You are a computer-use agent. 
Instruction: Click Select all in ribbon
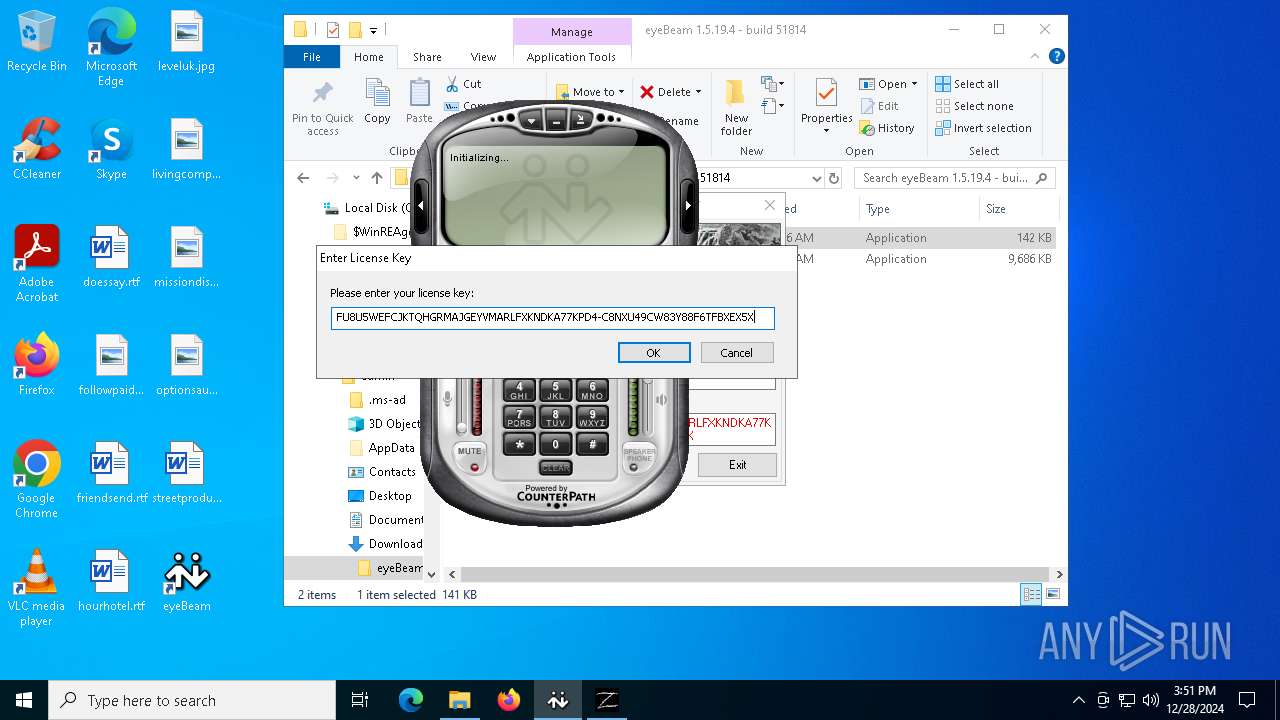pos(967,84)
